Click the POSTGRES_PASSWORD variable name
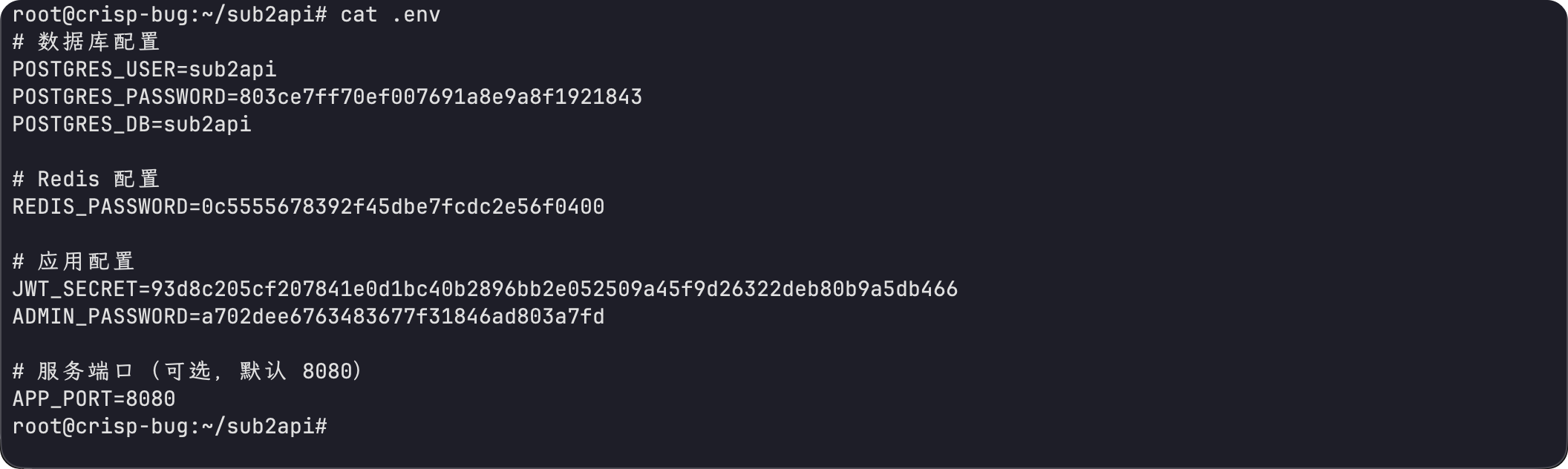The width and height of the screenshot is (1568, 469). tap(119, 97)
